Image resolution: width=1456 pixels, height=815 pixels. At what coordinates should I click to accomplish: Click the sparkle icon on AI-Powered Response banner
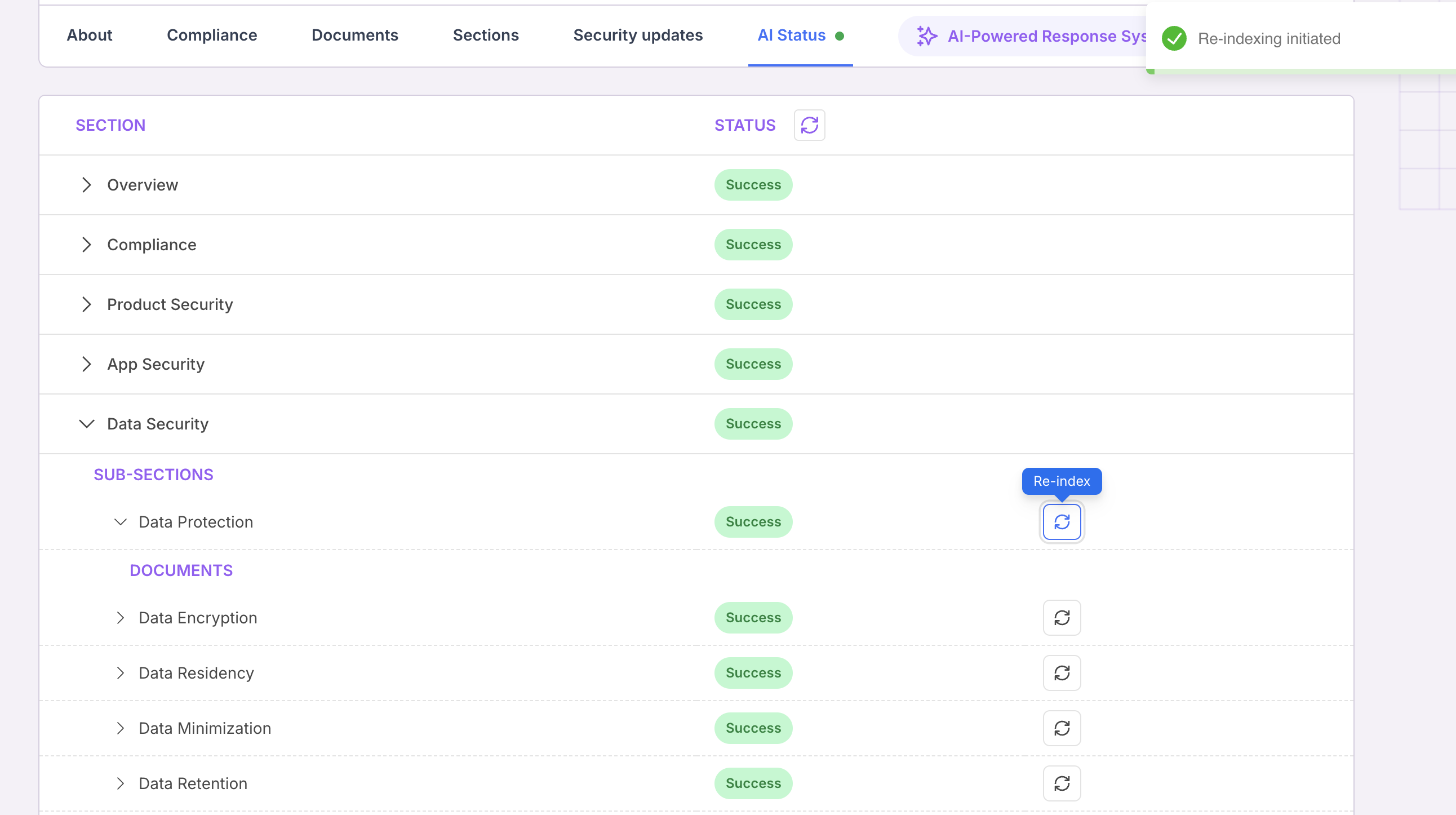[926, 36]
